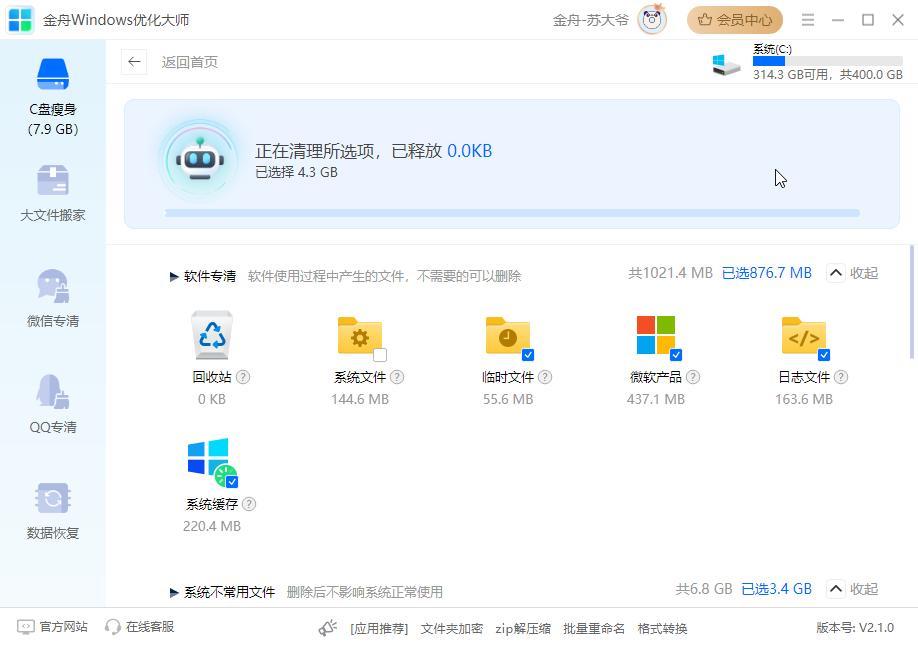Toggle the 软件专清 disclosure triangle

174,277
